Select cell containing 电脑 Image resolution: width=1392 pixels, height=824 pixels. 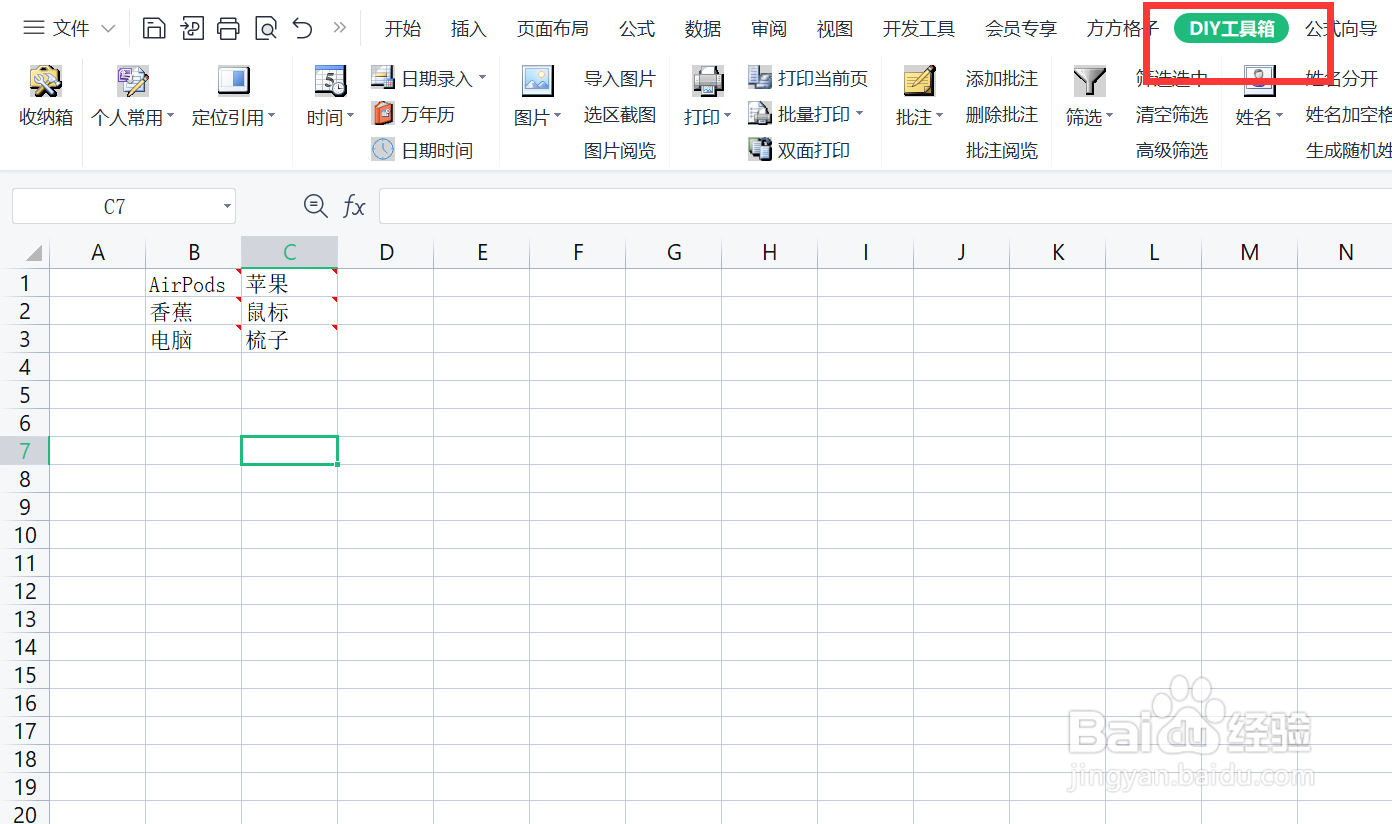[x=193, y=339]
